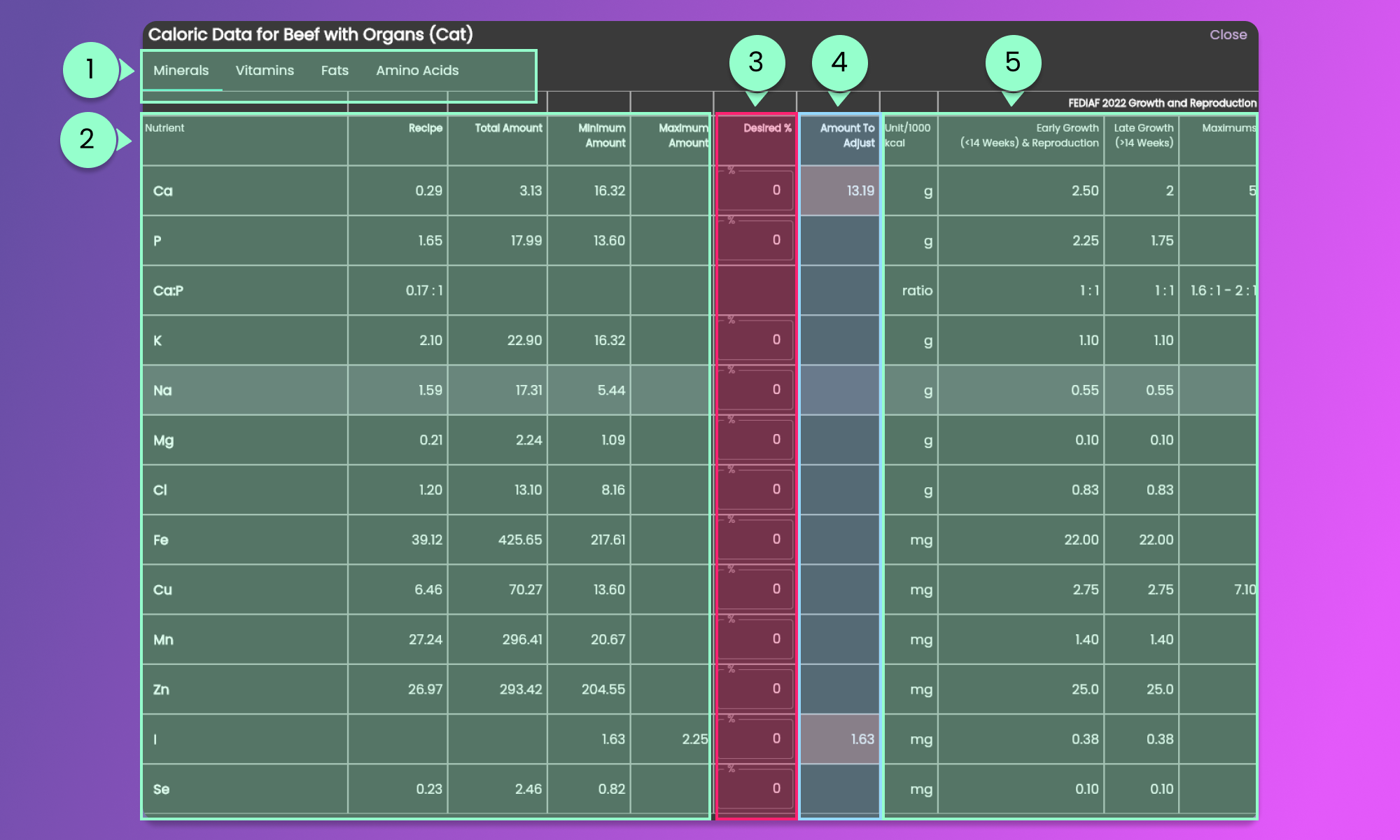The height and width of the screenshot is (840, 1400).
Task: Select the Desired % input for Mg
Action: (x=756, y=440)
